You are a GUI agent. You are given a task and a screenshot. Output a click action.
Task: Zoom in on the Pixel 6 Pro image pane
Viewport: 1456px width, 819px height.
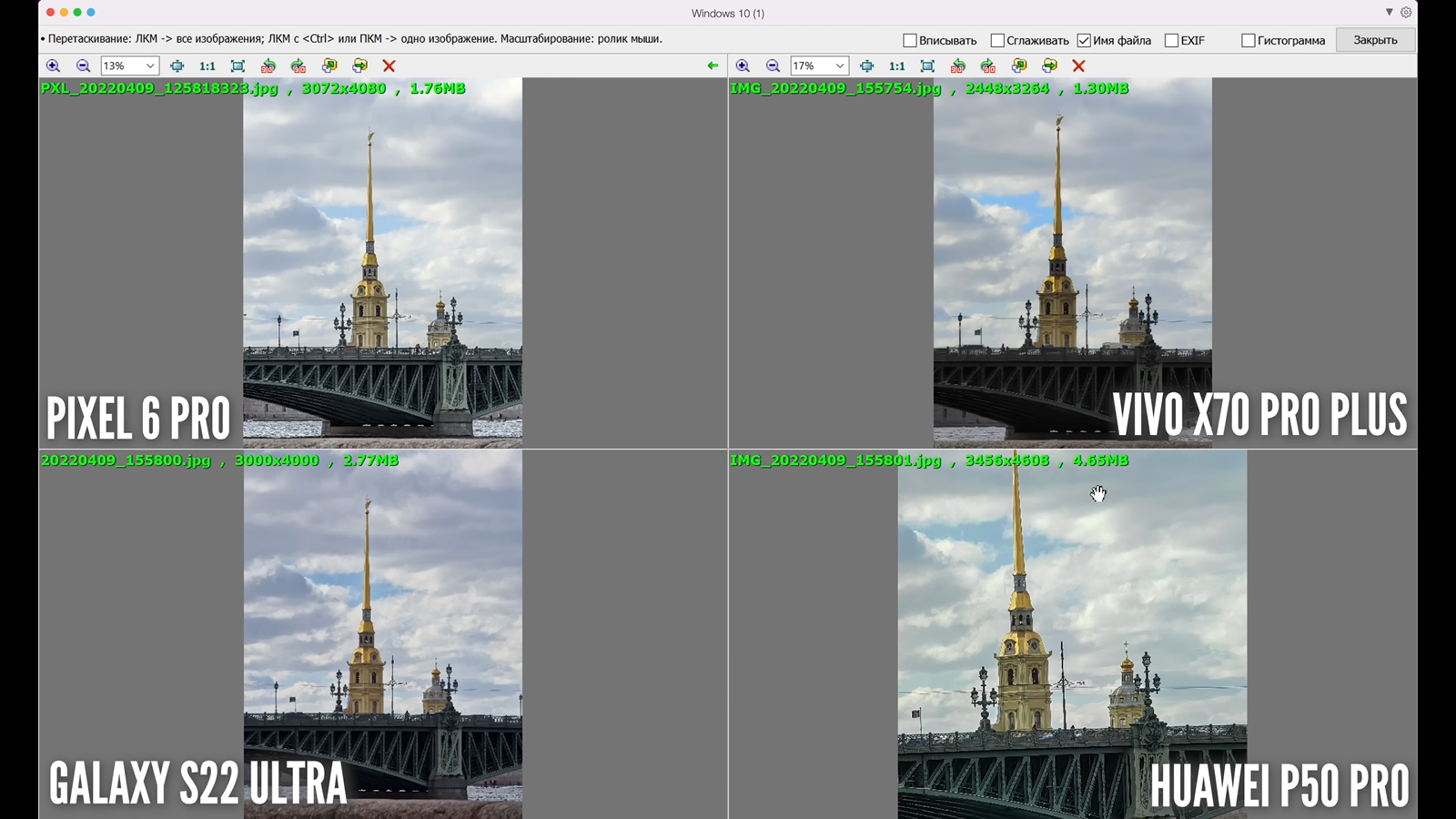53,66
